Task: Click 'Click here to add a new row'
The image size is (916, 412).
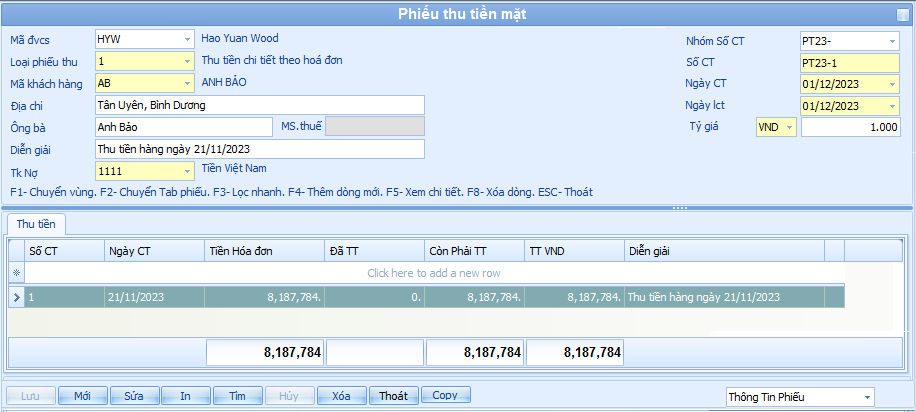Action: pyautogui.click(x=434, y=273)
